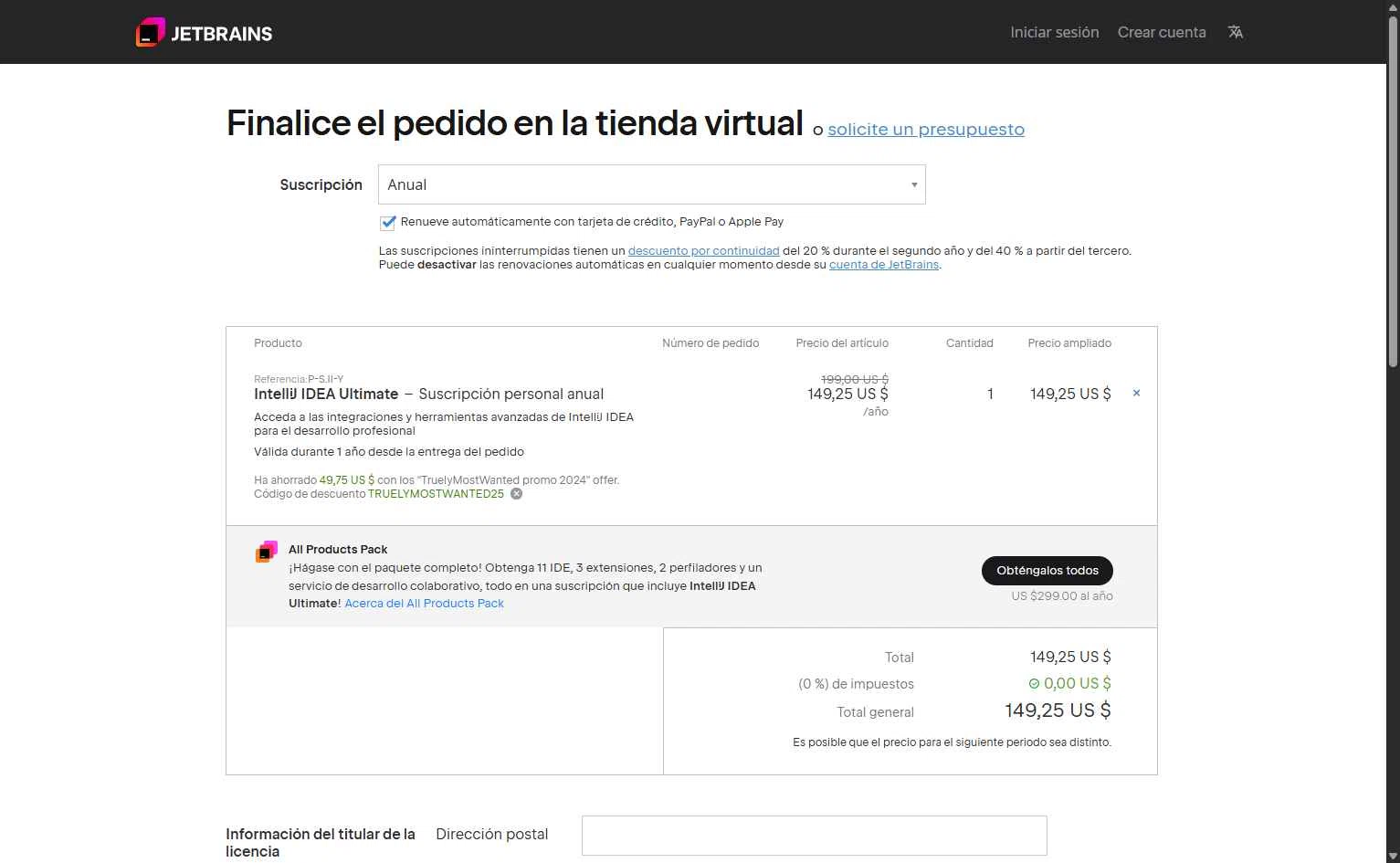Image resolution: width=1400 pixels, height=863 pixels.
Task: Click the Número de pedido column header
Action: 711,343
